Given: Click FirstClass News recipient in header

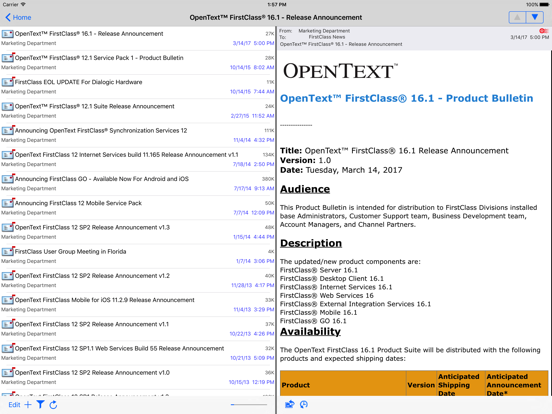Looking at the screenshot, I should point(327,37).
